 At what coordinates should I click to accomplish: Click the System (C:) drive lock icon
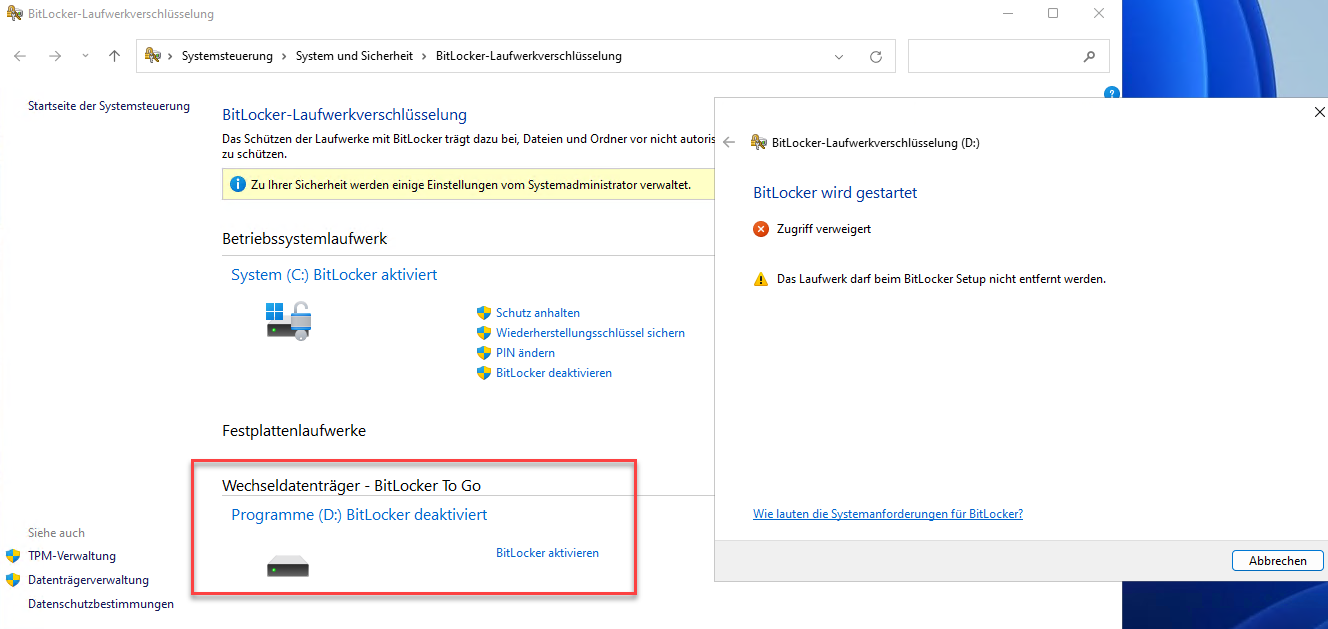pyautogui.click(x=288, y=321)
